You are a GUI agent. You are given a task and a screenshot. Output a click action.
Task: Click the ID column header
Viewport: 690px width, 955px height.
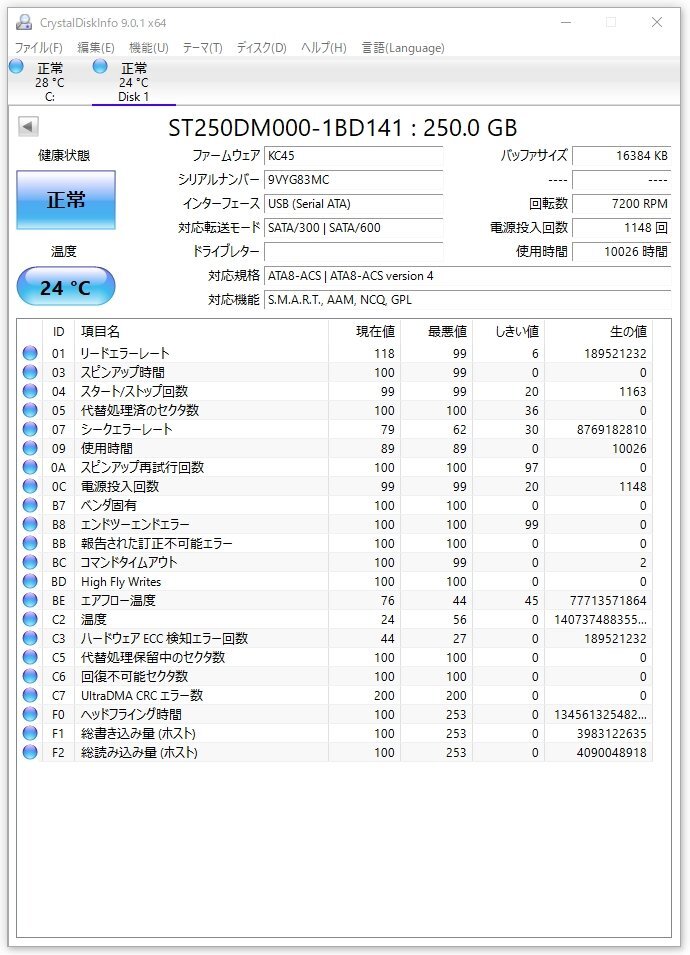[x=58, y=331]
